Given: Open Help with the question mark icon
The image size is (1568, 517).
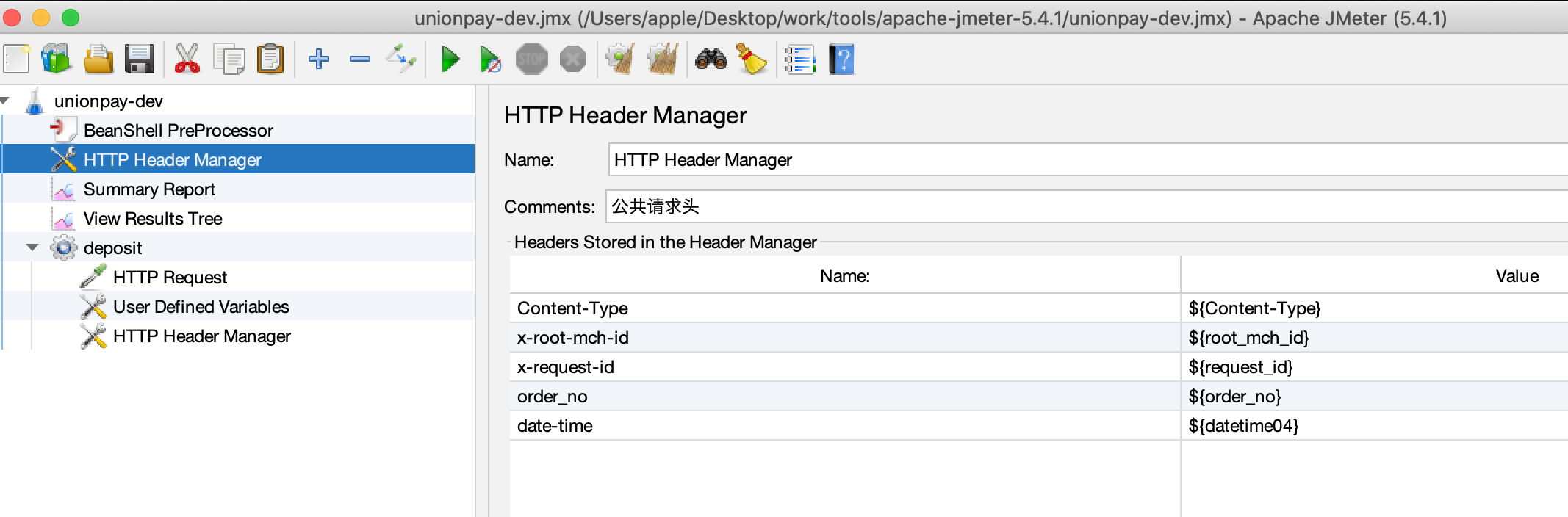Looking at the screenshot, I should click(841, 59).
